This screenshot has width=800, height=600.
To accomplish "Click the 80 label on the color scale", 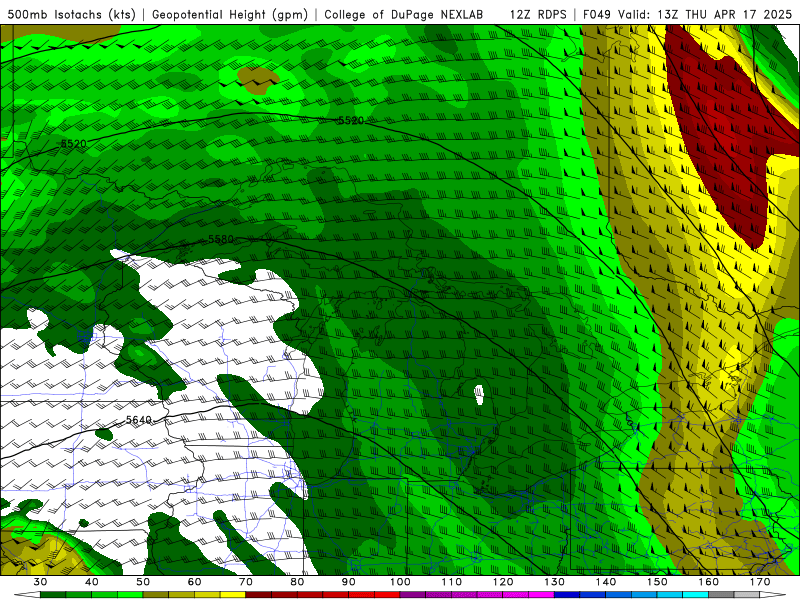I will click(297, 582).
